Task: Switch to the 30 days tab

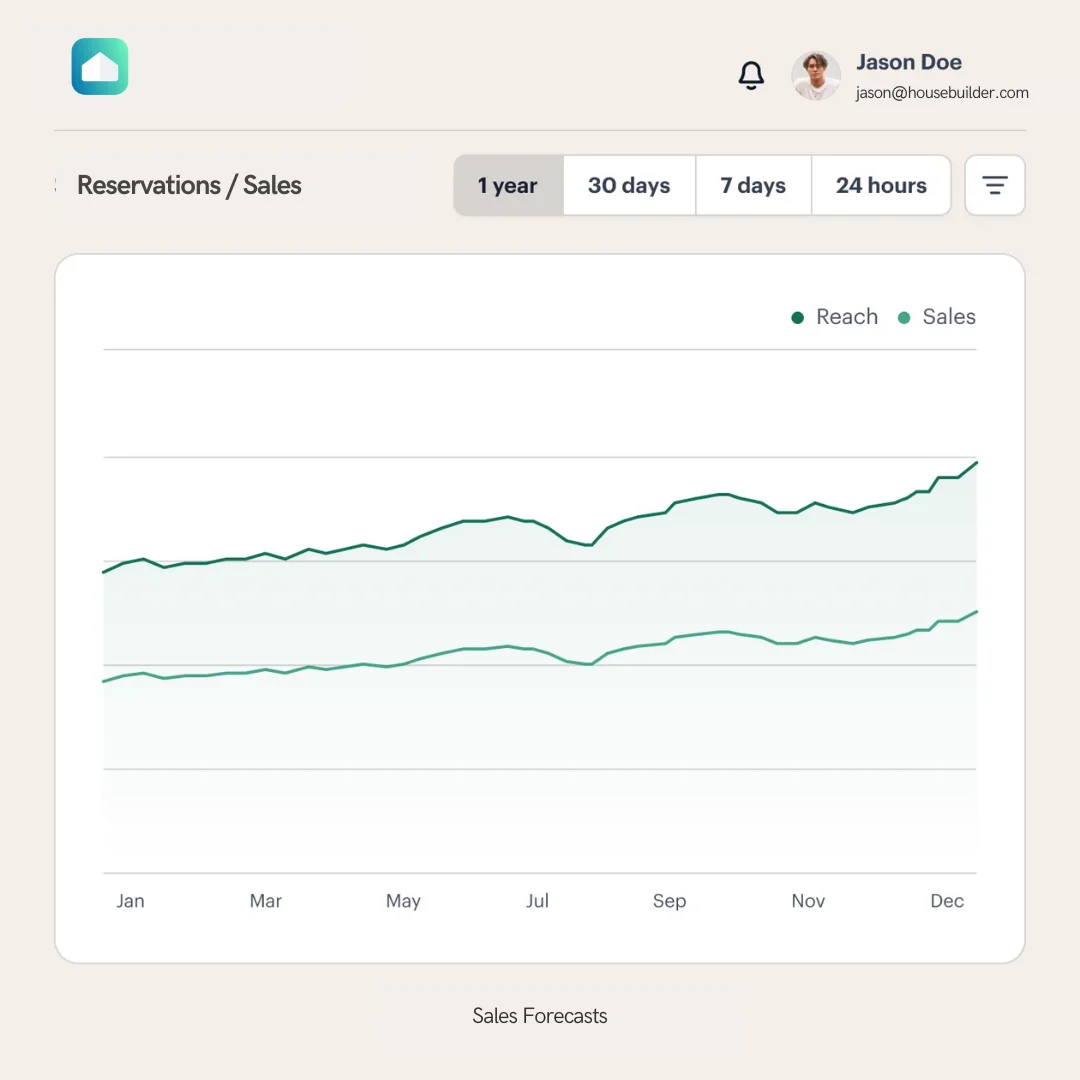Action: click(x=629, y=186)
